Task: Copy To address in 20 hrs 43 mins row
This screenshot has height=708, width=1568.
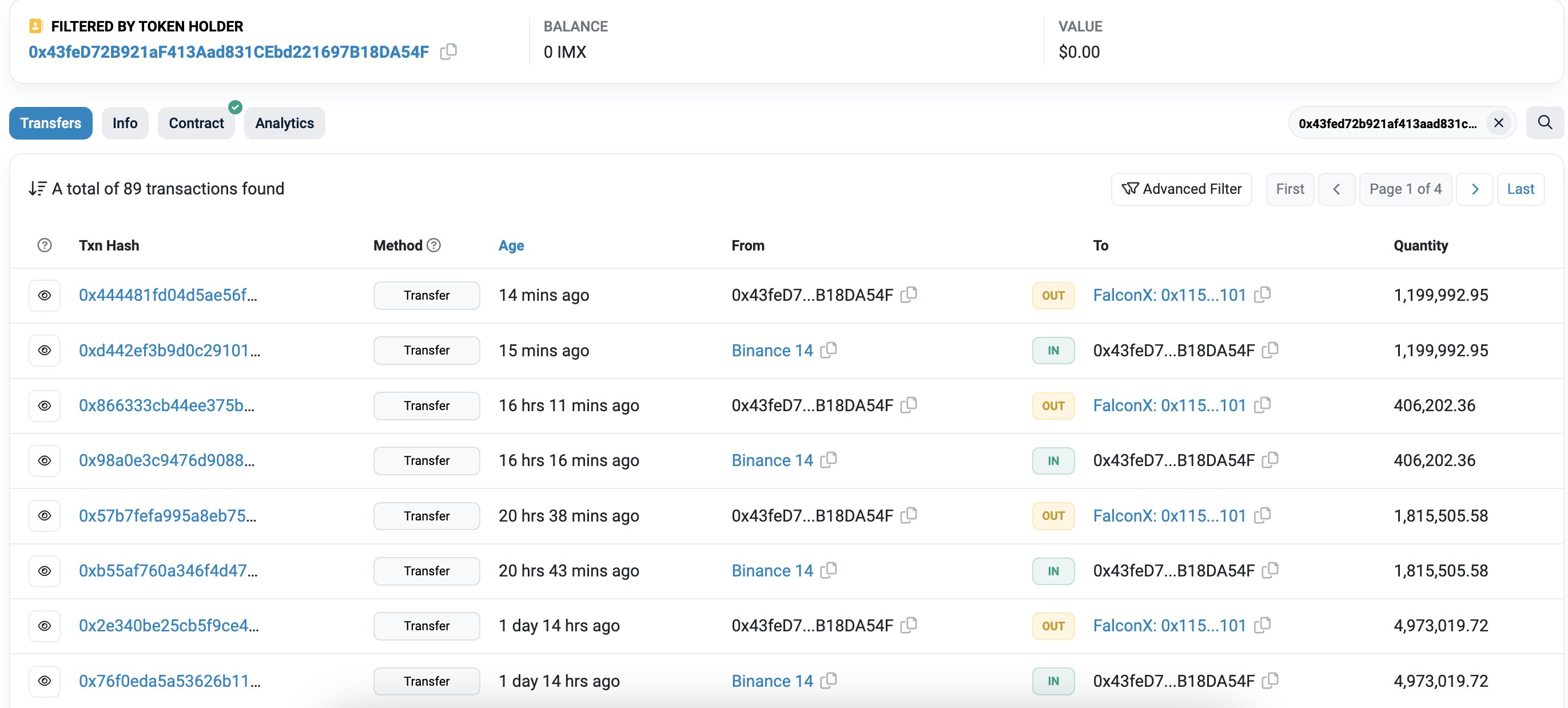Action: (x=1270, y=570)
